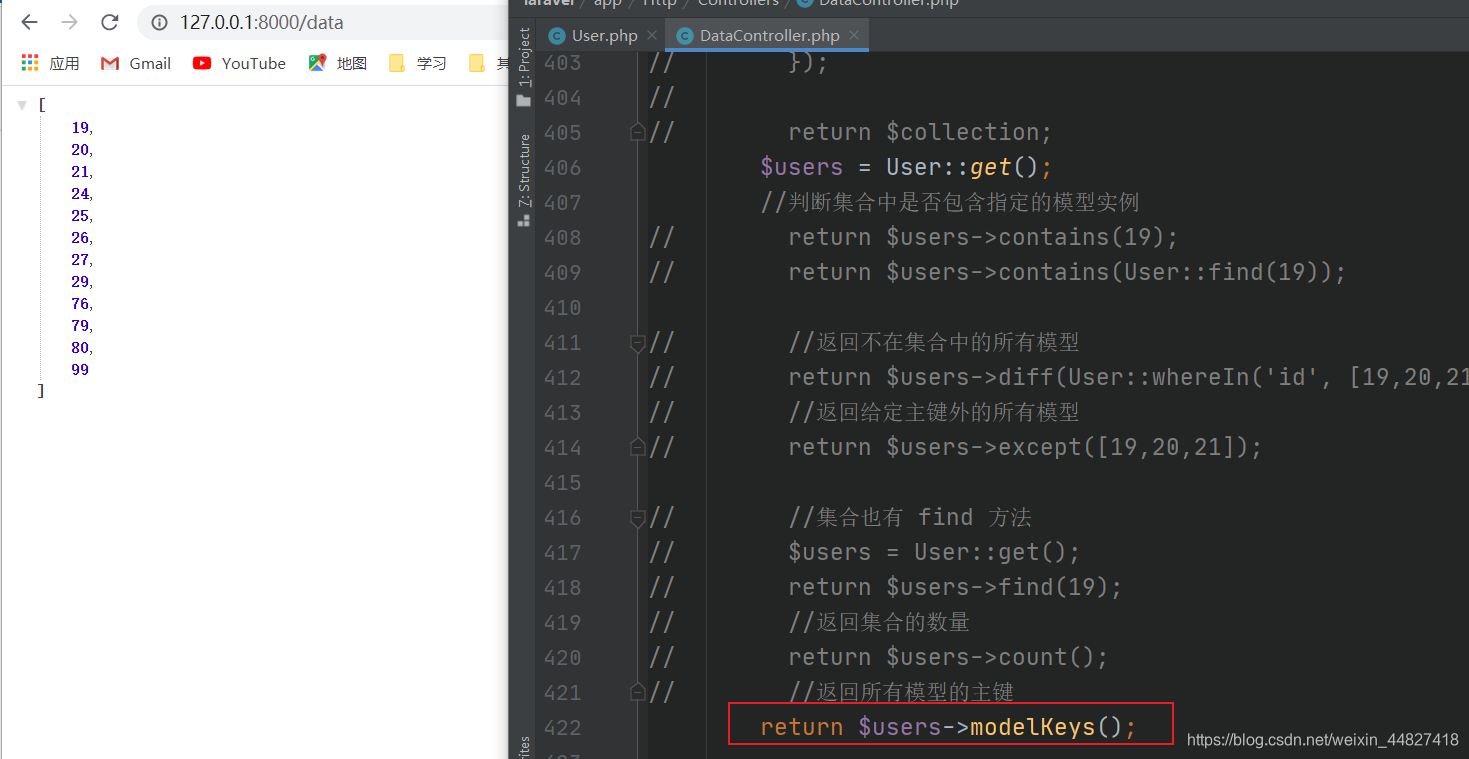1469x759 pixels.
Task: Open the Z: Structure tool window
Action: [524, 181]
